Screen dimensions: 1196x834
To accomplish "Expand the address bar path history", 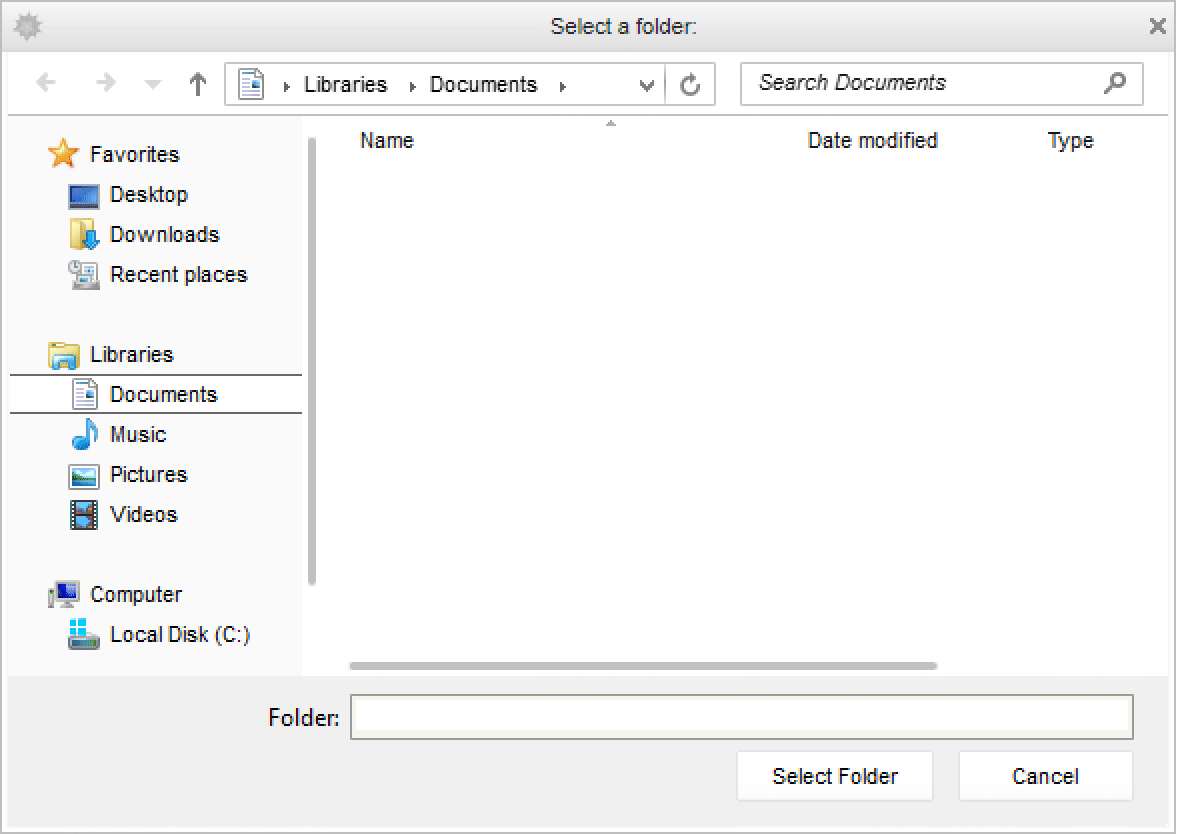I will coord(646,85).
